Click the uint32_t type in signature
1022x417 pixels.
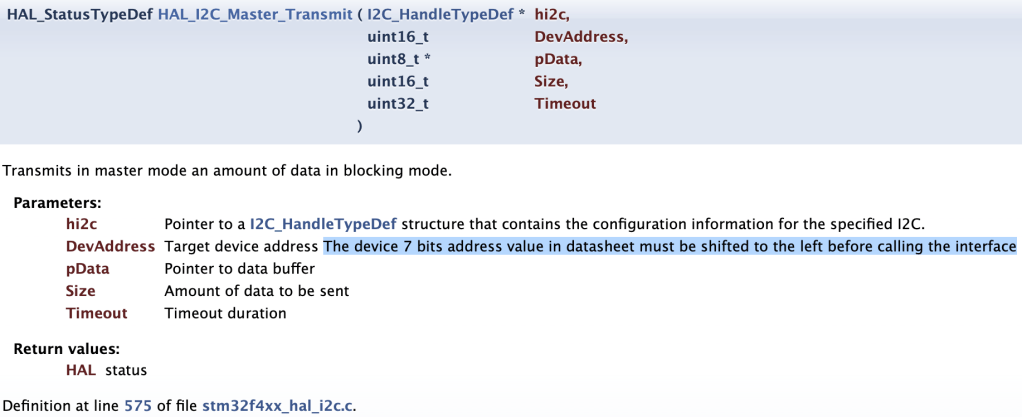[x=398, y=103]
